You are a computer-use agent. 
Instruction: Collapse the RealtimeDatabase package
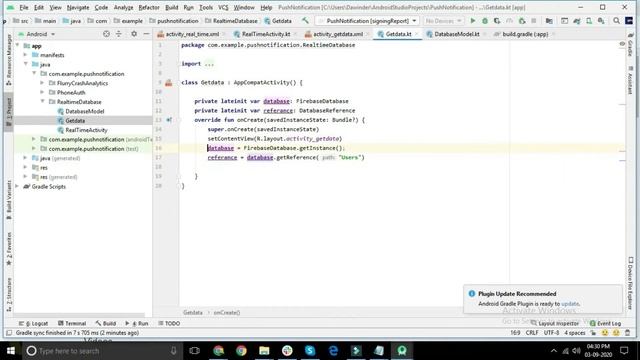[x=42, y=102]
